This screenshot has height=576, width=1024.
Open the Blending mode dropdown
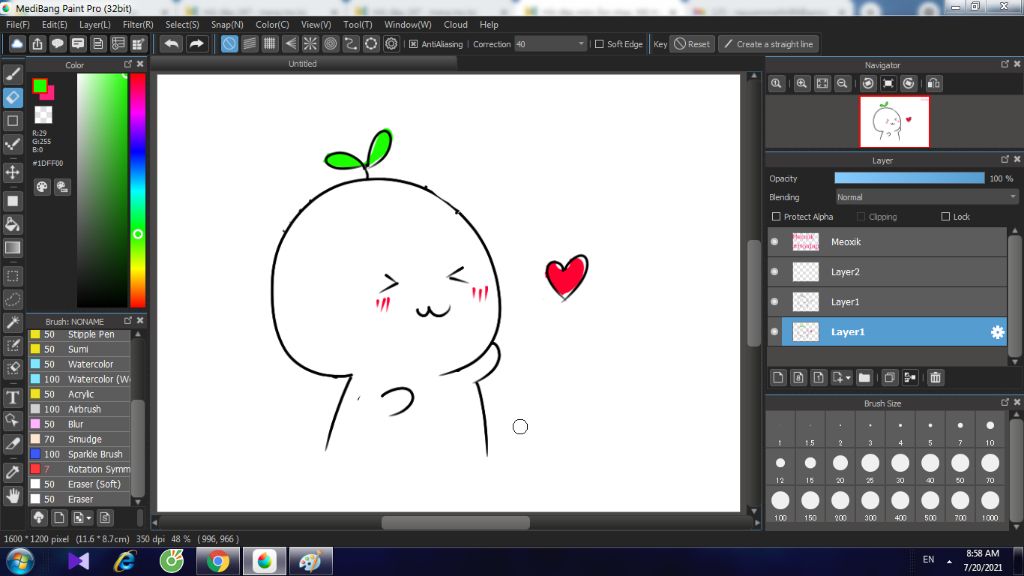tap(926, 197)
